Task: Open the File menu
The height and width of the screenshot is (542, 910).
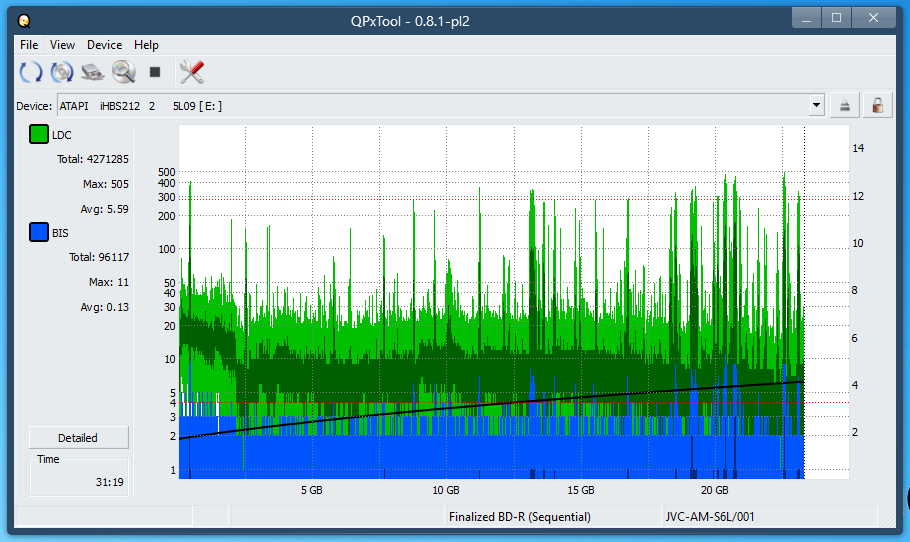Action: click(x=29, y=45)
